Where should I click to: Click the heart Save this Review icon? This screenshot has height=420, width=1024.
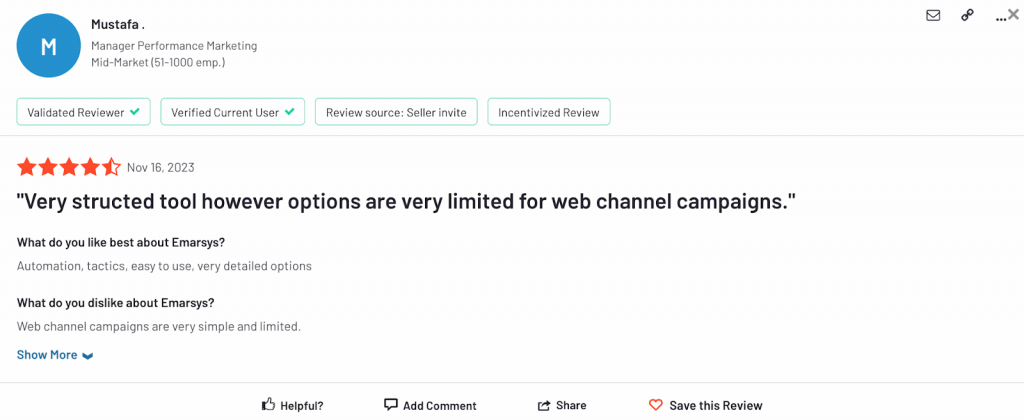pos(656,405)
